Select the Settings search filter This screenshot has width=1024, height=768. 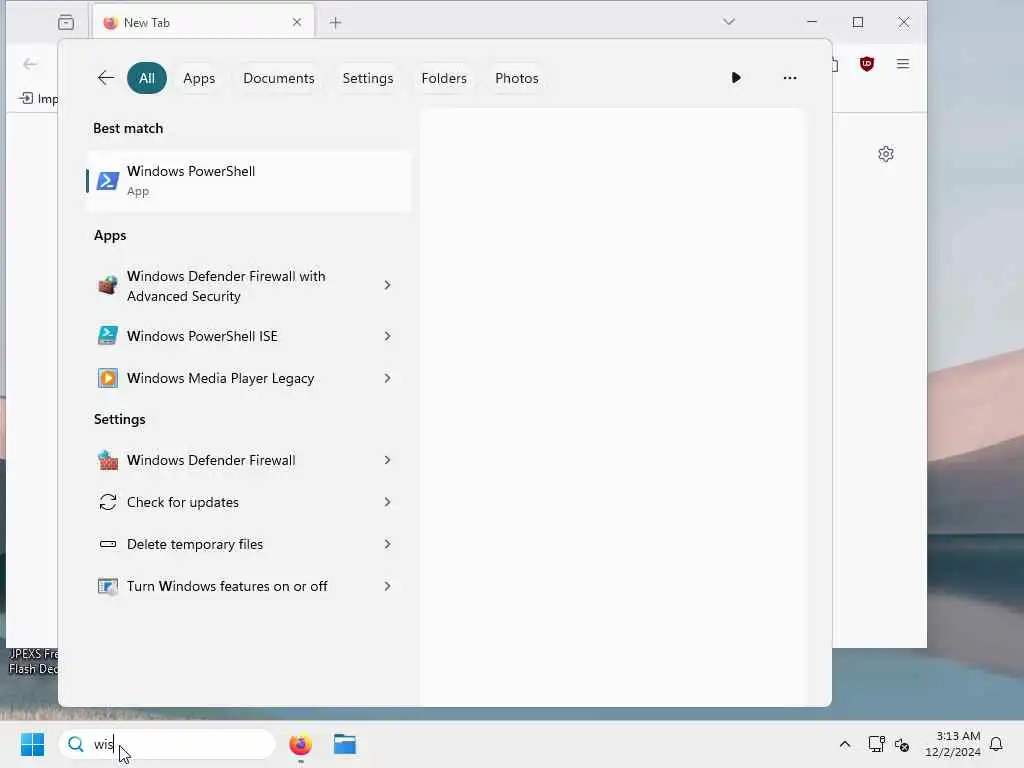coord(368,78)
